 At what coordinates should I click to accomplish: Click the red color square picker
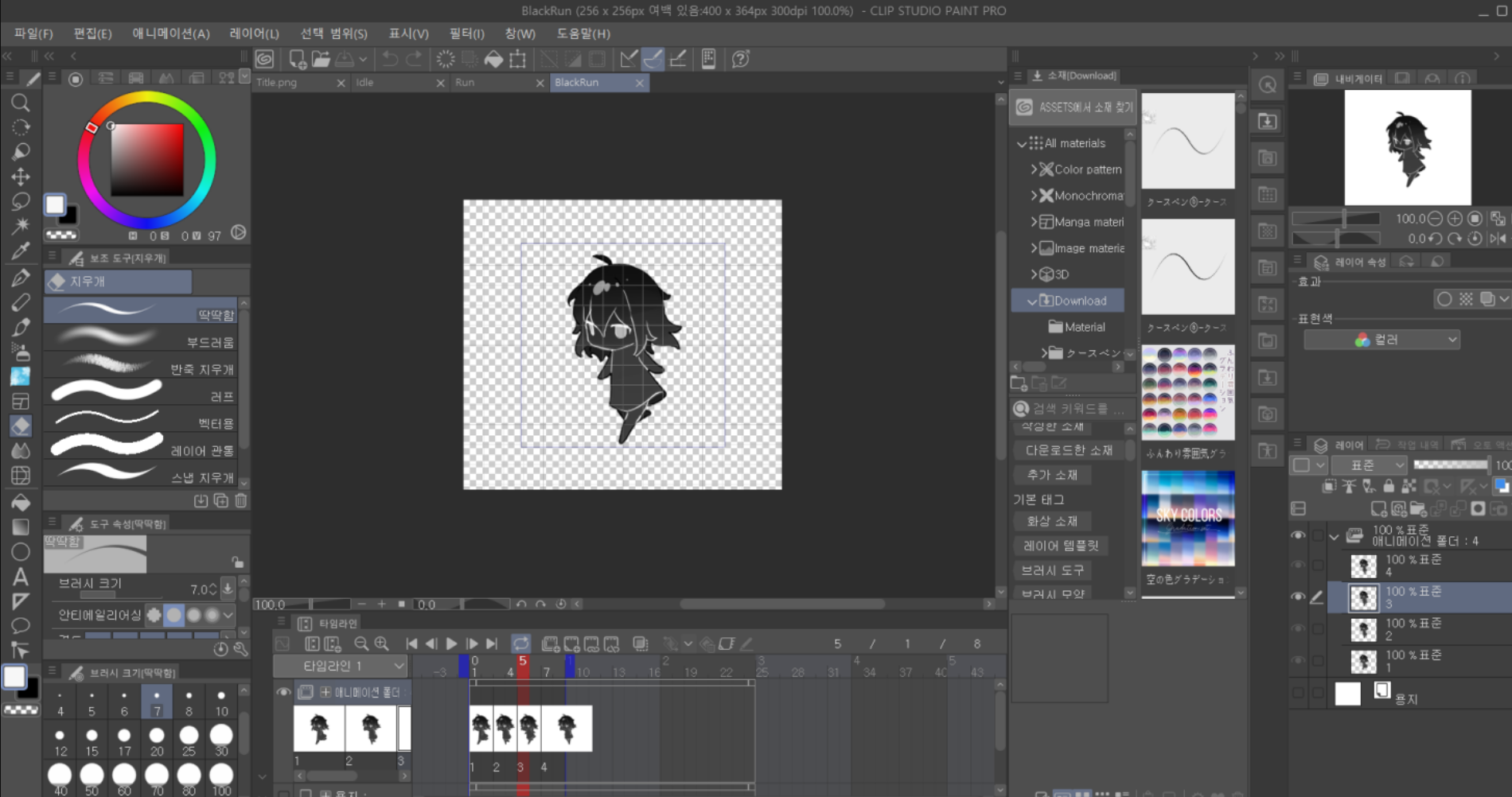tap(146, 160)
